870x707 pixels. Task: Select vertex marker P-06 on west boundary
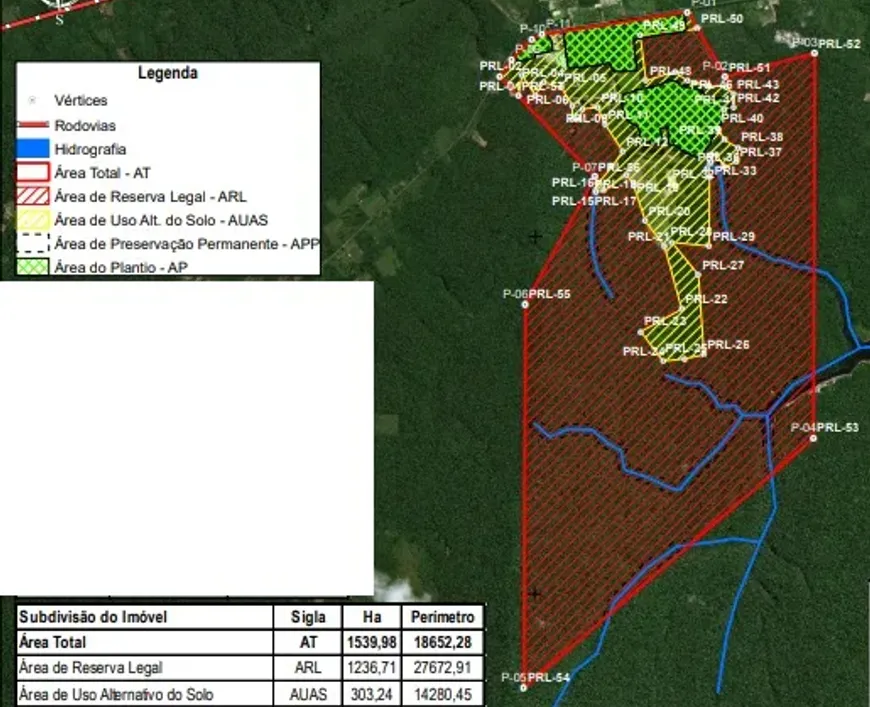tap(525, 304)
